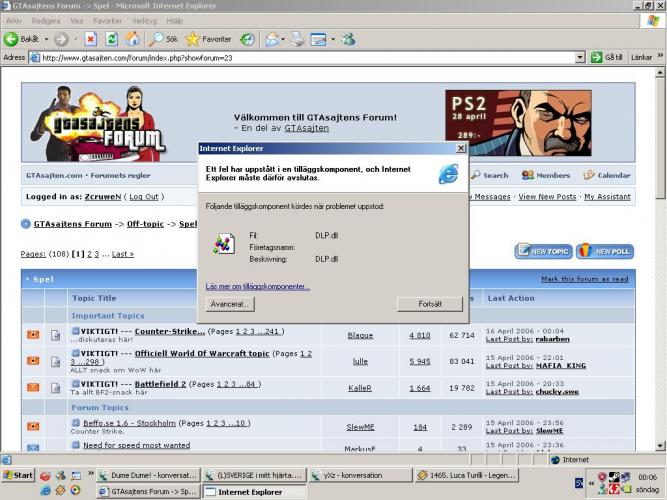
Task: Open the History clock icon
Action: (247, 39)
